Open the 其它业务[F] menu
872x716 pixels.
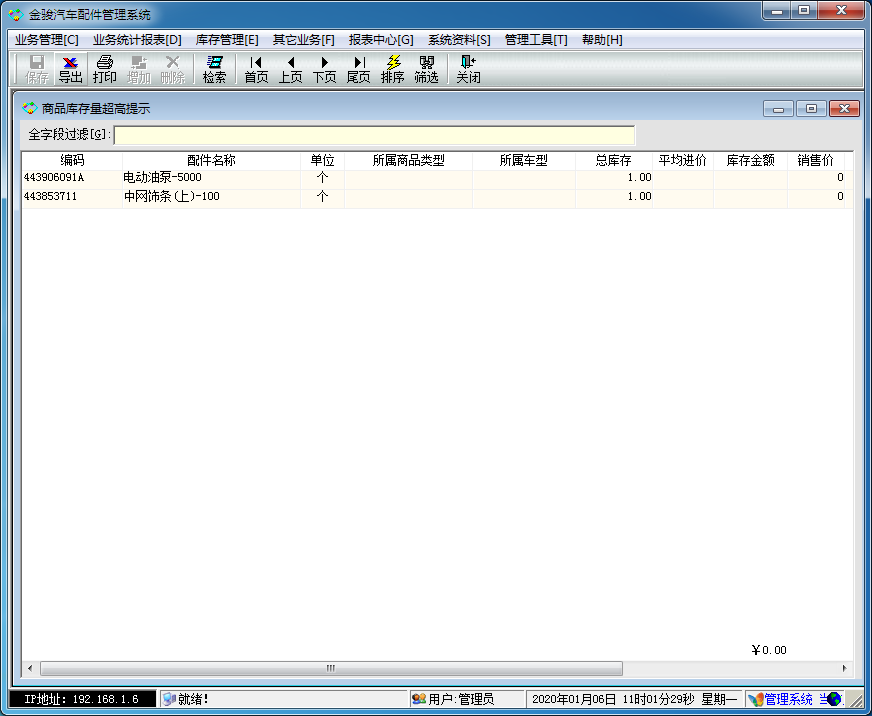tap(304, 40)
